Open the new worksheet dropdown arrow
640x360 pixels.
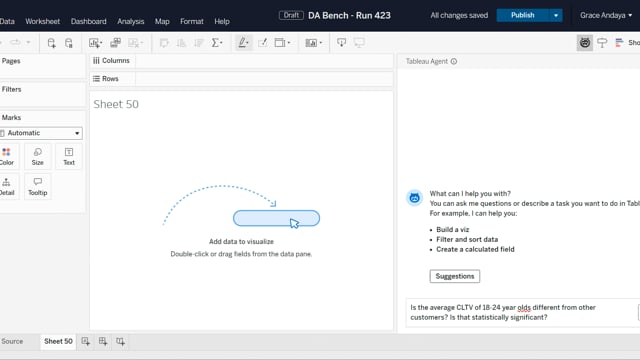coord(101,43)
